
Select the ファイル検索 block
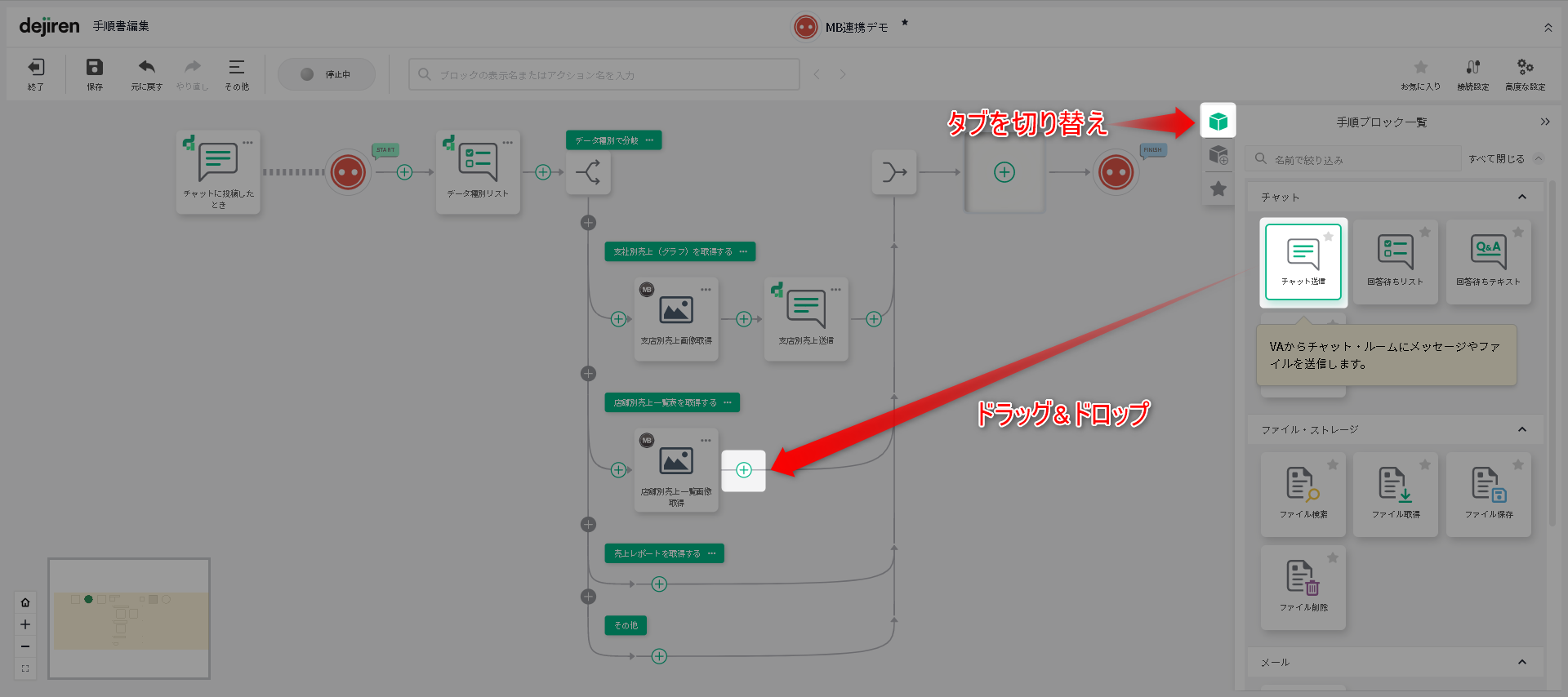[1303, 495]
